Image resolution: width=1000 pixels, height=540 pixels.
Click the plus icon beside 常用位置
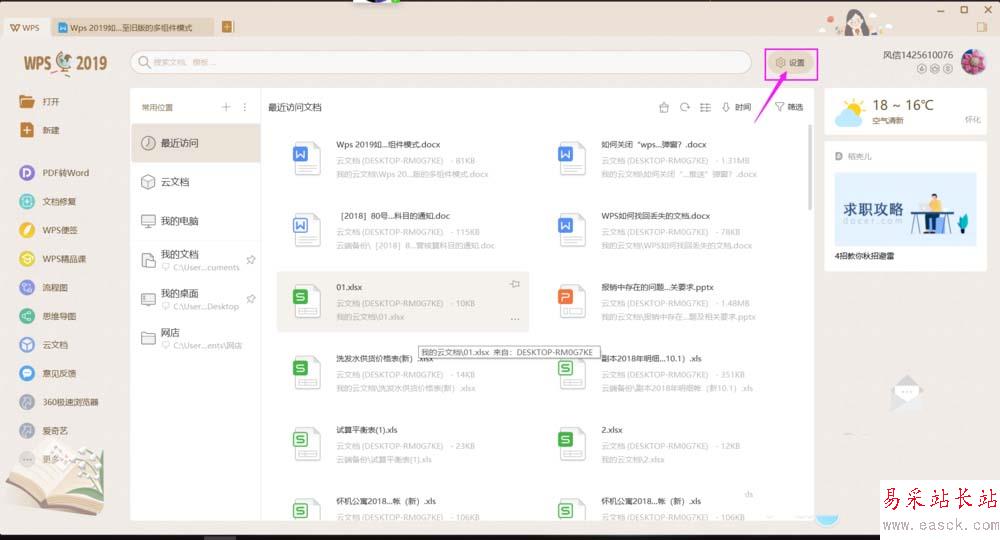point(226,107)
